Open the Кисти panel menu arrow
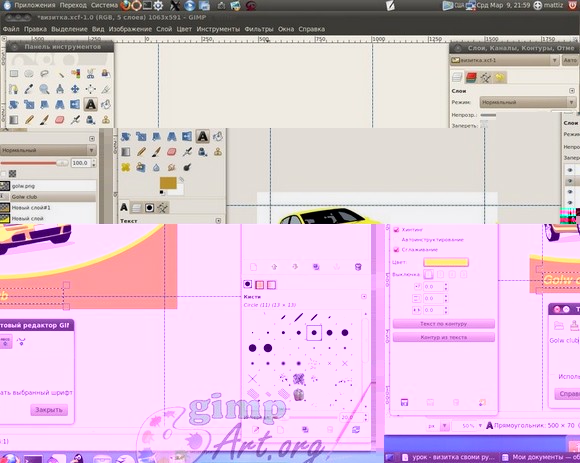 pyautogui.click(x=364, y=297)
